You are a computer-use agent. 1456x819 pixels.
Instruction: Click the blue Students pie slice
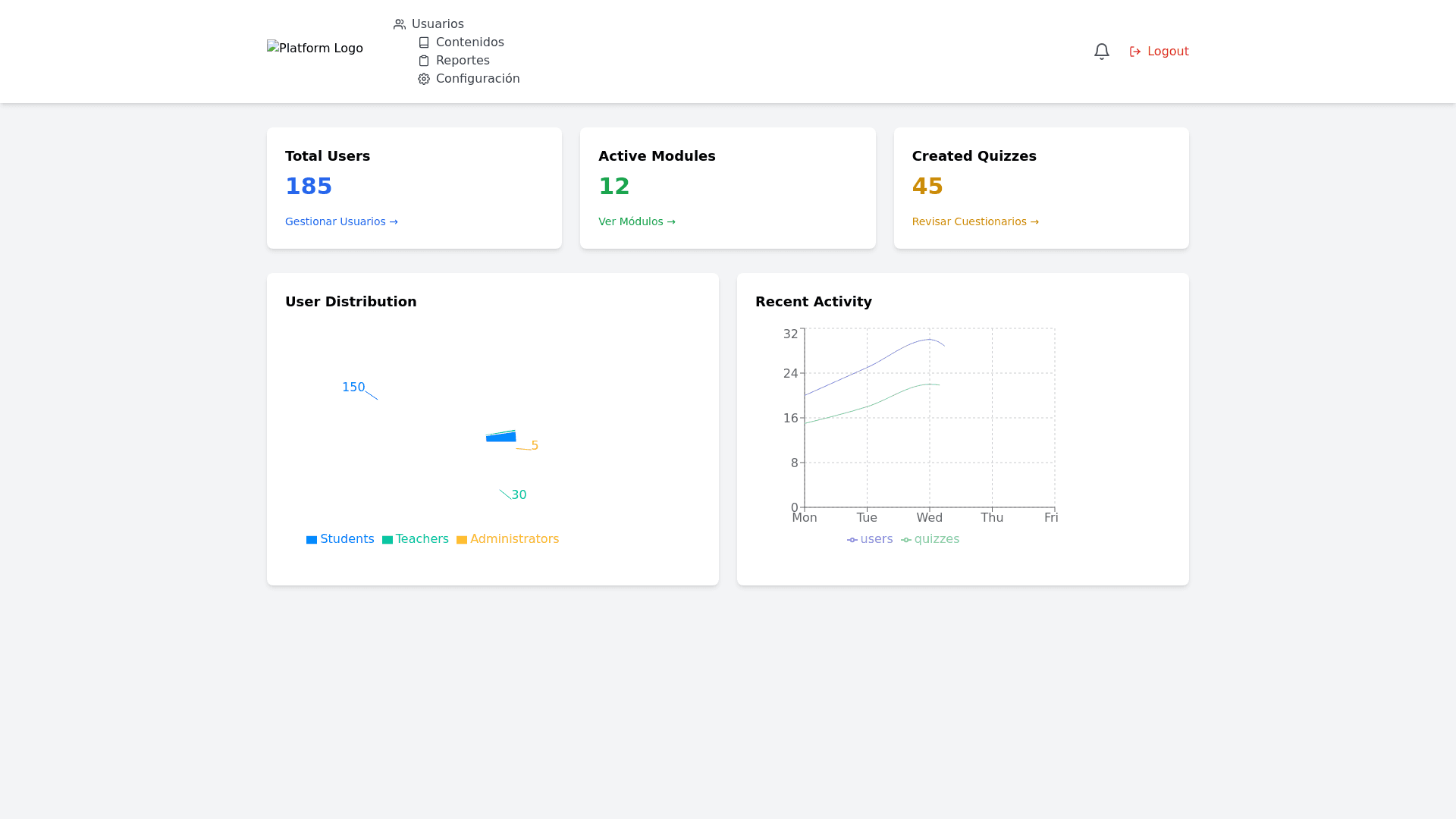click(500, 437)
